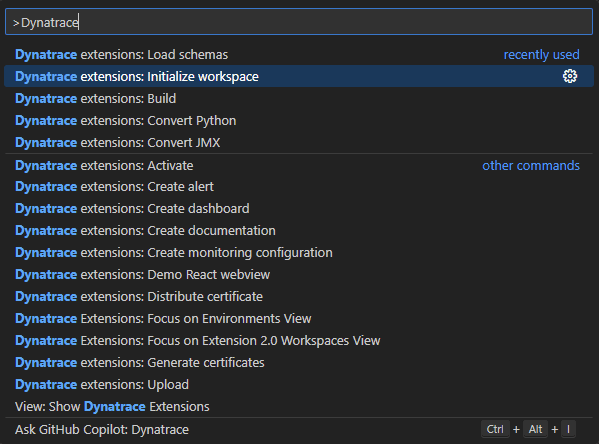This screenshot has height=444, width=599.
Task: Select Dynatrace extensions: Create alert
Action: point(299,187)
